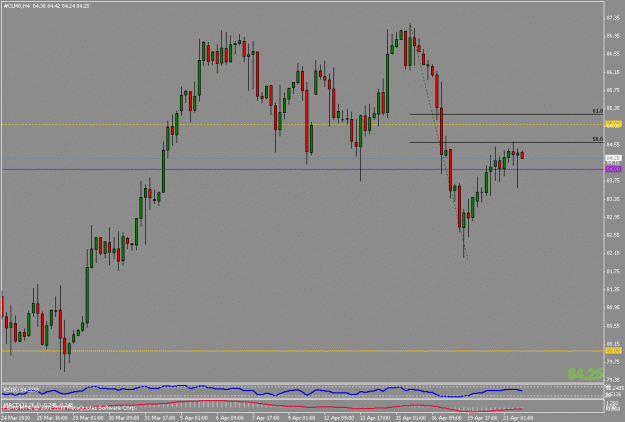Click the 12 Apr 09:00 time label

point(339,418)
